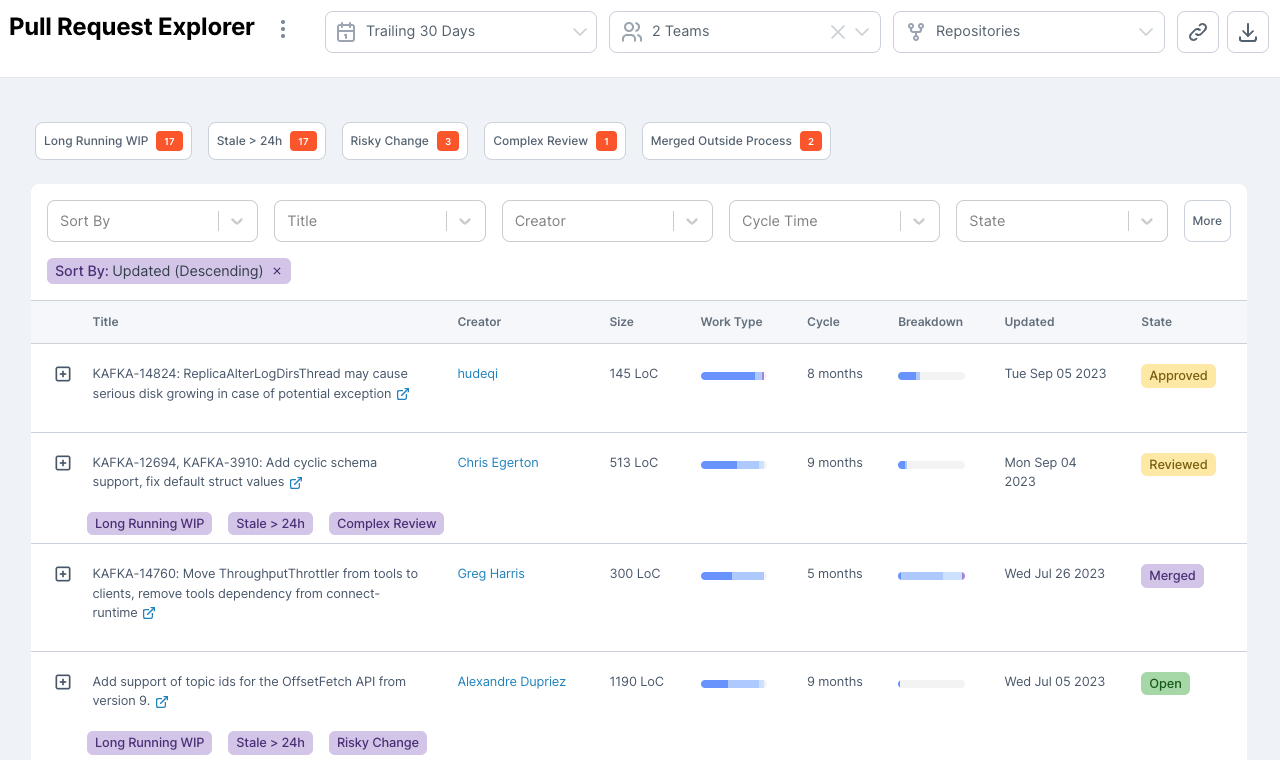Expand the OffsetFetch API pull request row
The height and width of the screenshot is (760, 1280).
coord(63,682)
